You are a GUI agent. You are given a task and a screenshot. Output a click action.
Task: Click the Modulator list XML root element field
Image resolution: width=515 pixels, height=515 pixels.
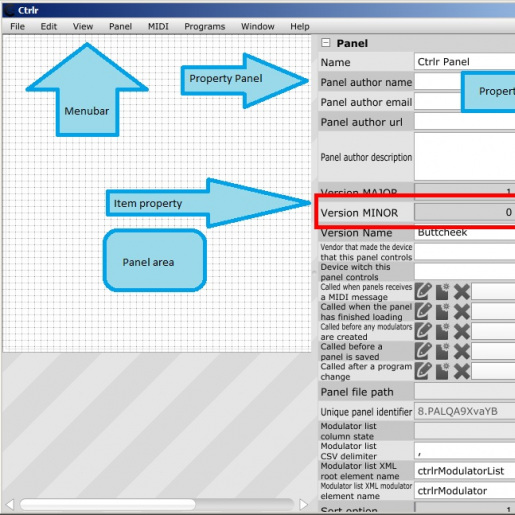(x=465, y=471)
